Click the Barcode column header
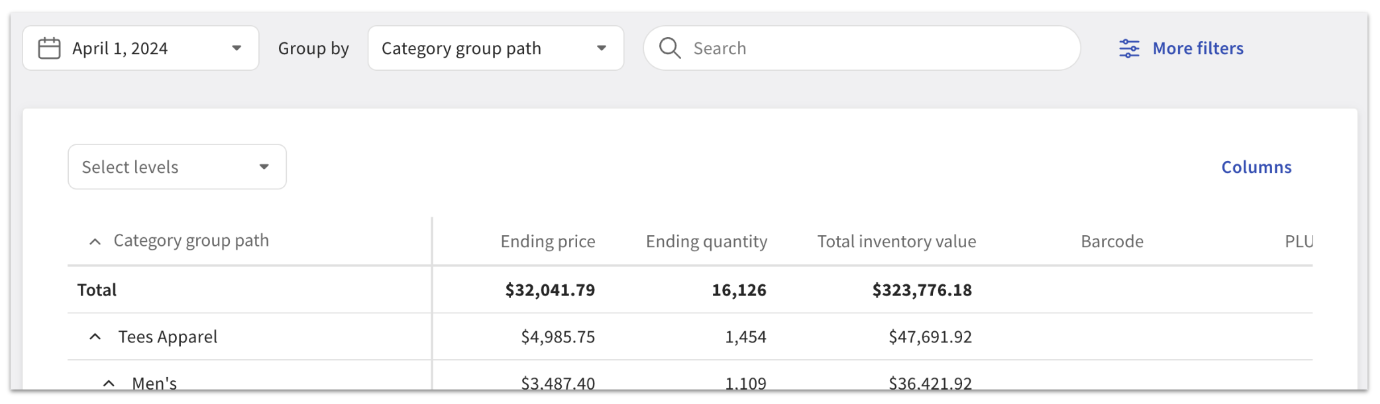The width and height of the screenshot is (1380, 404). 1111,241
